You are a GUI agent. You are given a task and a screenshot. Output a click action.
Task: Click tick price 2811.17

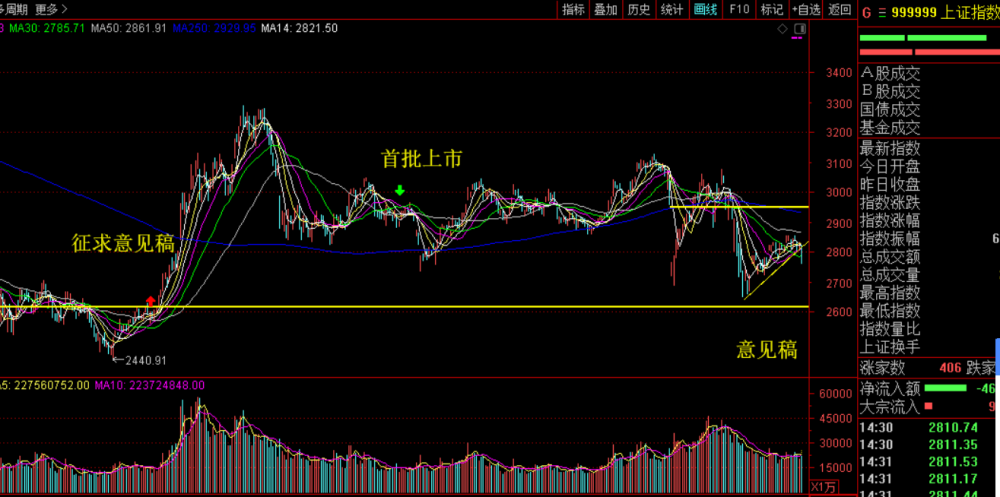point(953,479)
